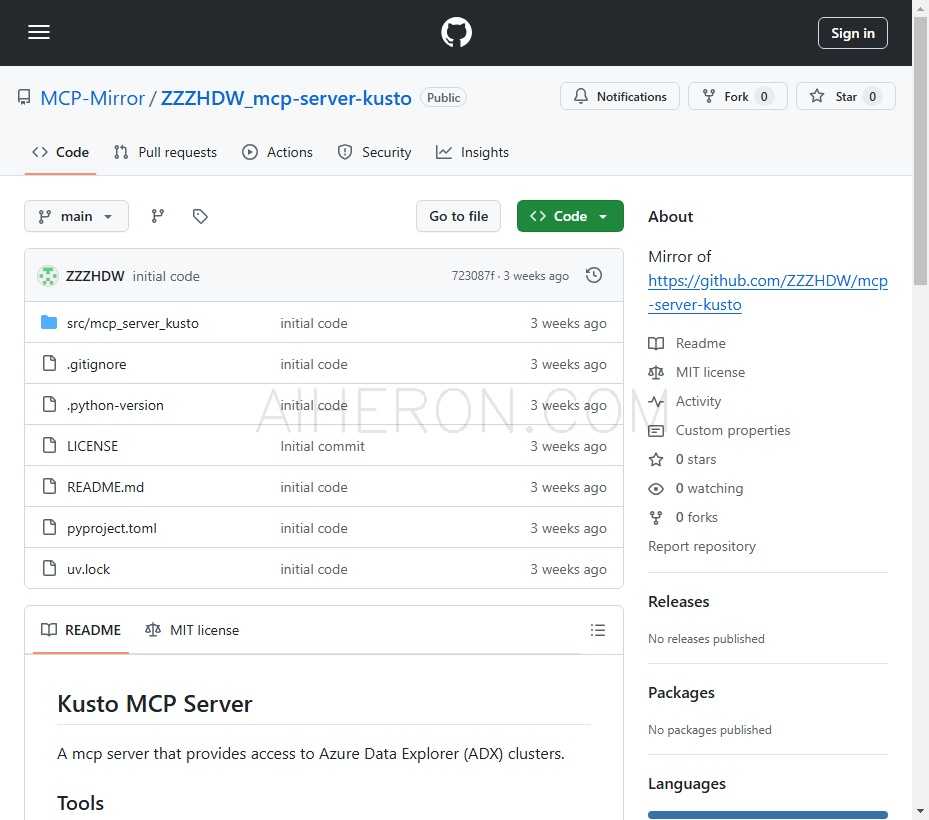Expand the green Code dropdown

point(570,216)
